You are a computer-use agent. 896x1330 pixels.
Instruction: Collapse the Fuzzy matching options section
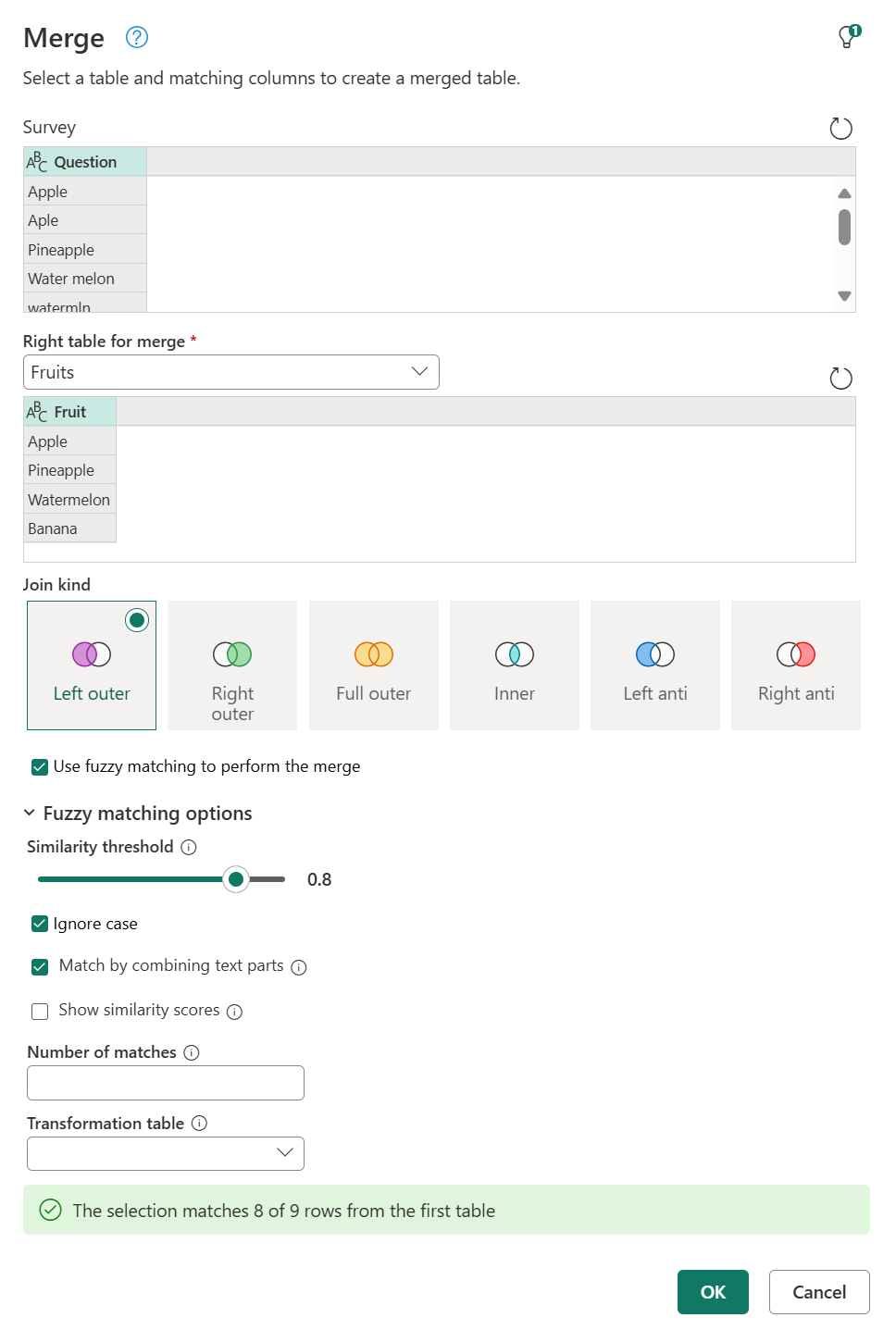click(29, 813)
